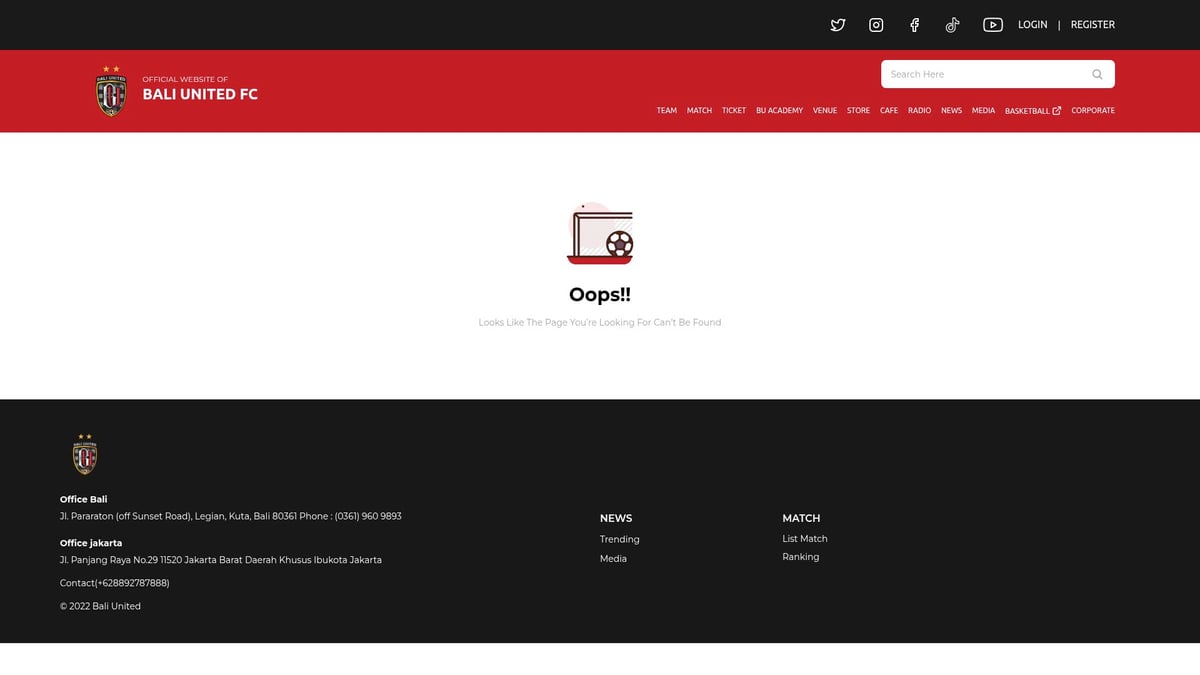This screenshot has width=1200, height=675.
Task: Click the Contact phone number text
Action: 115,583
